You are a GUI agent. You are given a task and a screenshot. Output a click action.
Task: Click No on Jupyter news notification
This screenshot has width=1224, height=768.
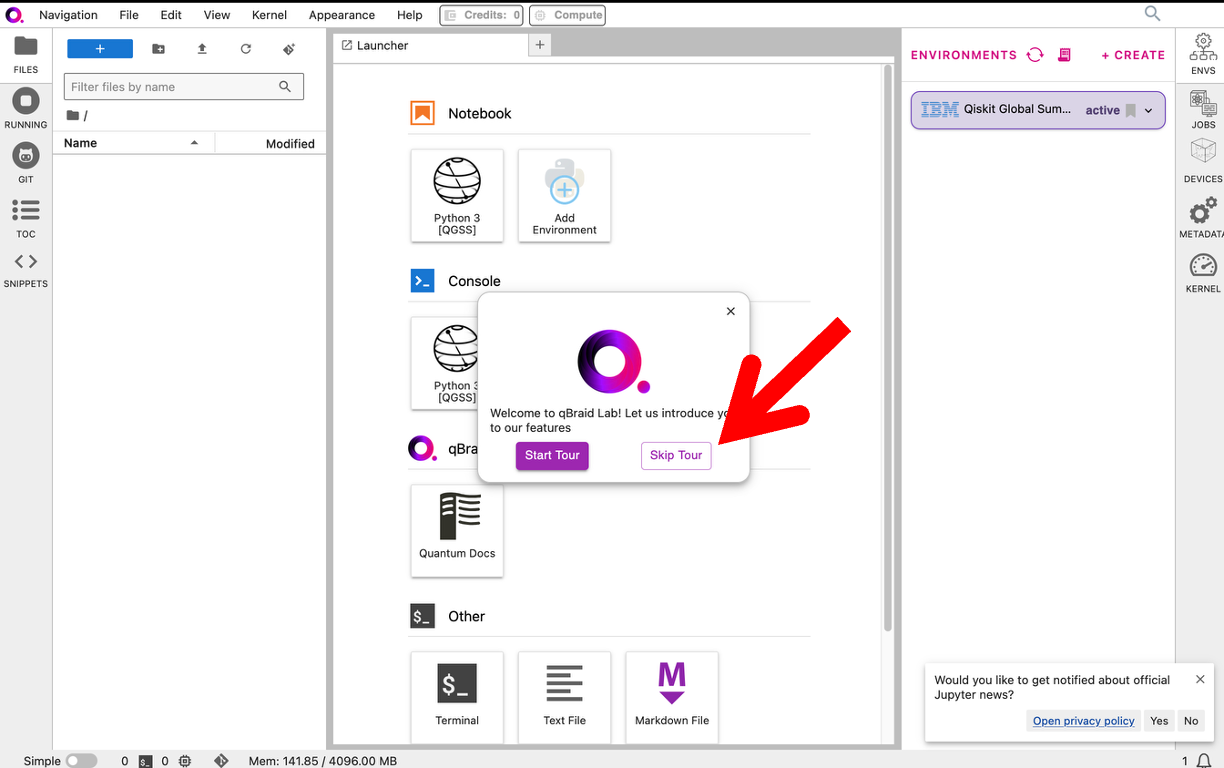(1191, 721)
